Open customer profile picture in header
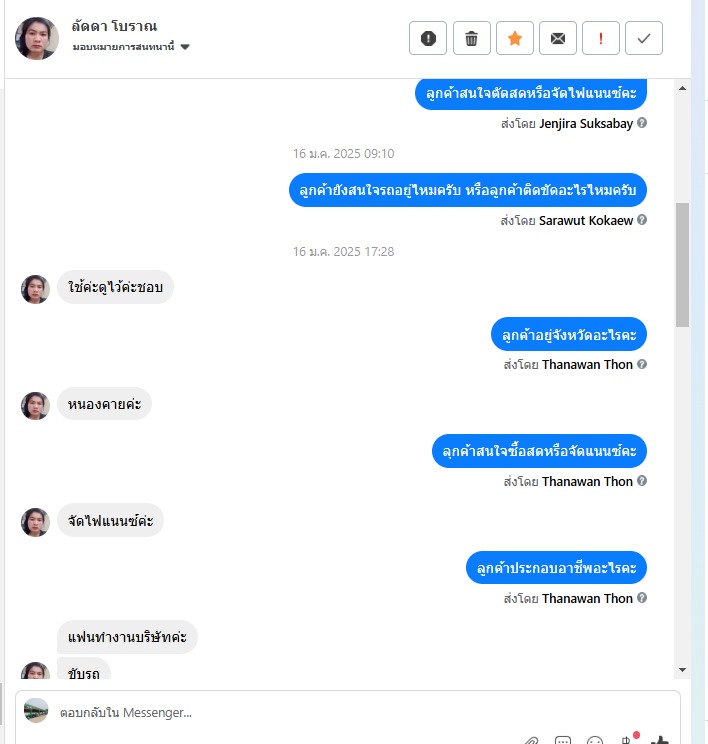The image size is (708, 744). click(x=37, y=38)
